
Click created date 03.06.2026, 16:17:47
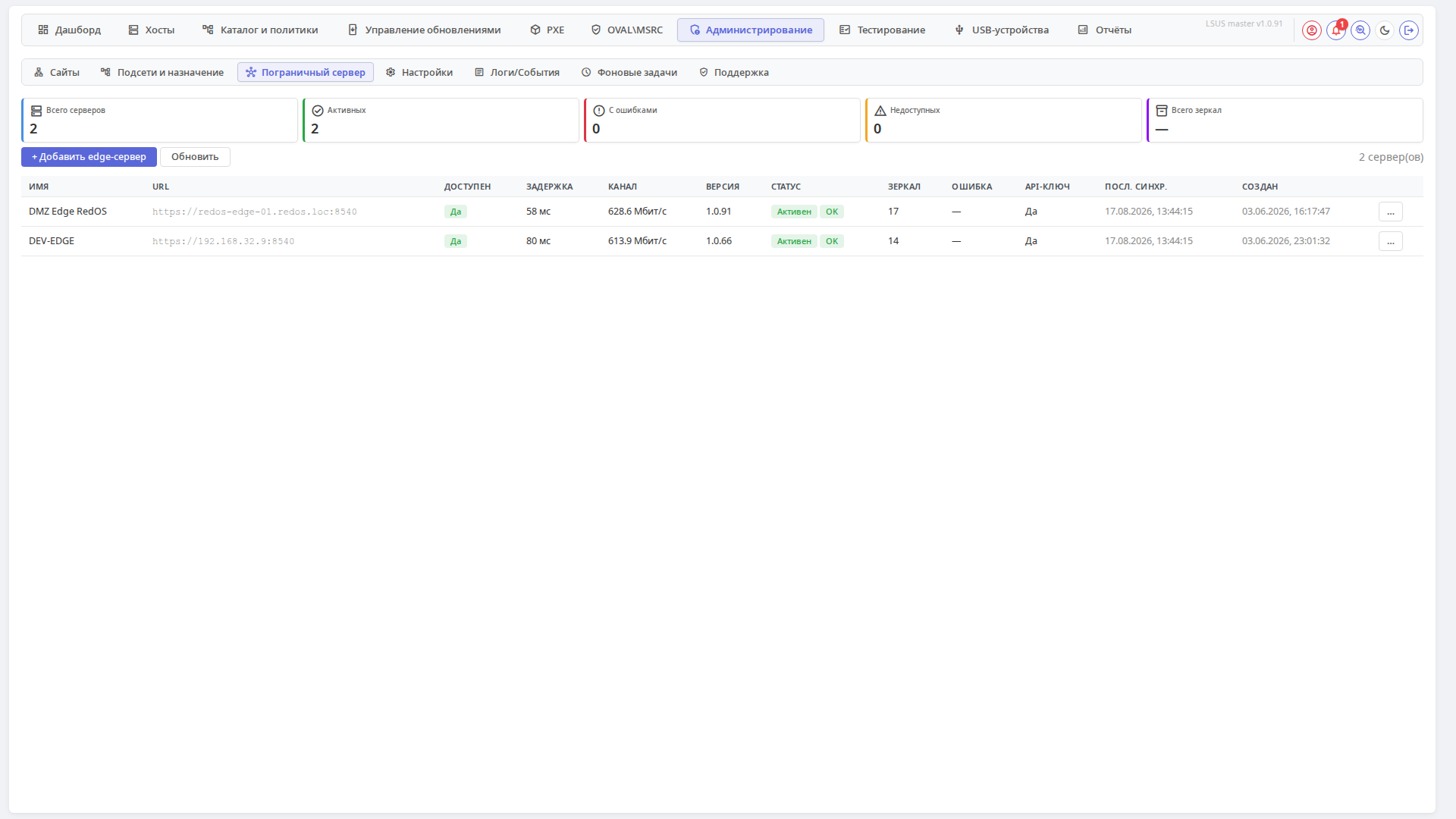tap(1286, 212)
